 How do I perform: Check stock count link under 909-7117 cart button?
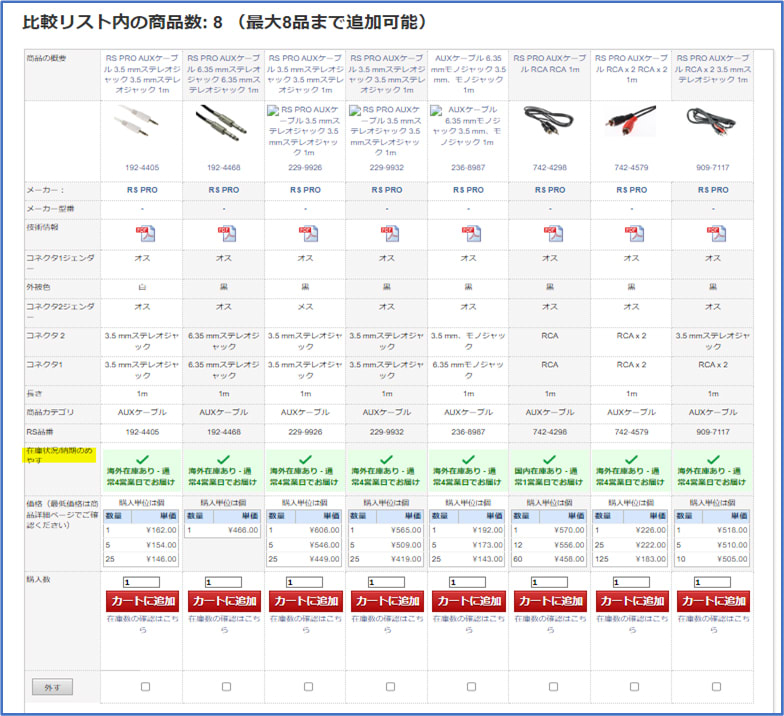tap(714, 624)
